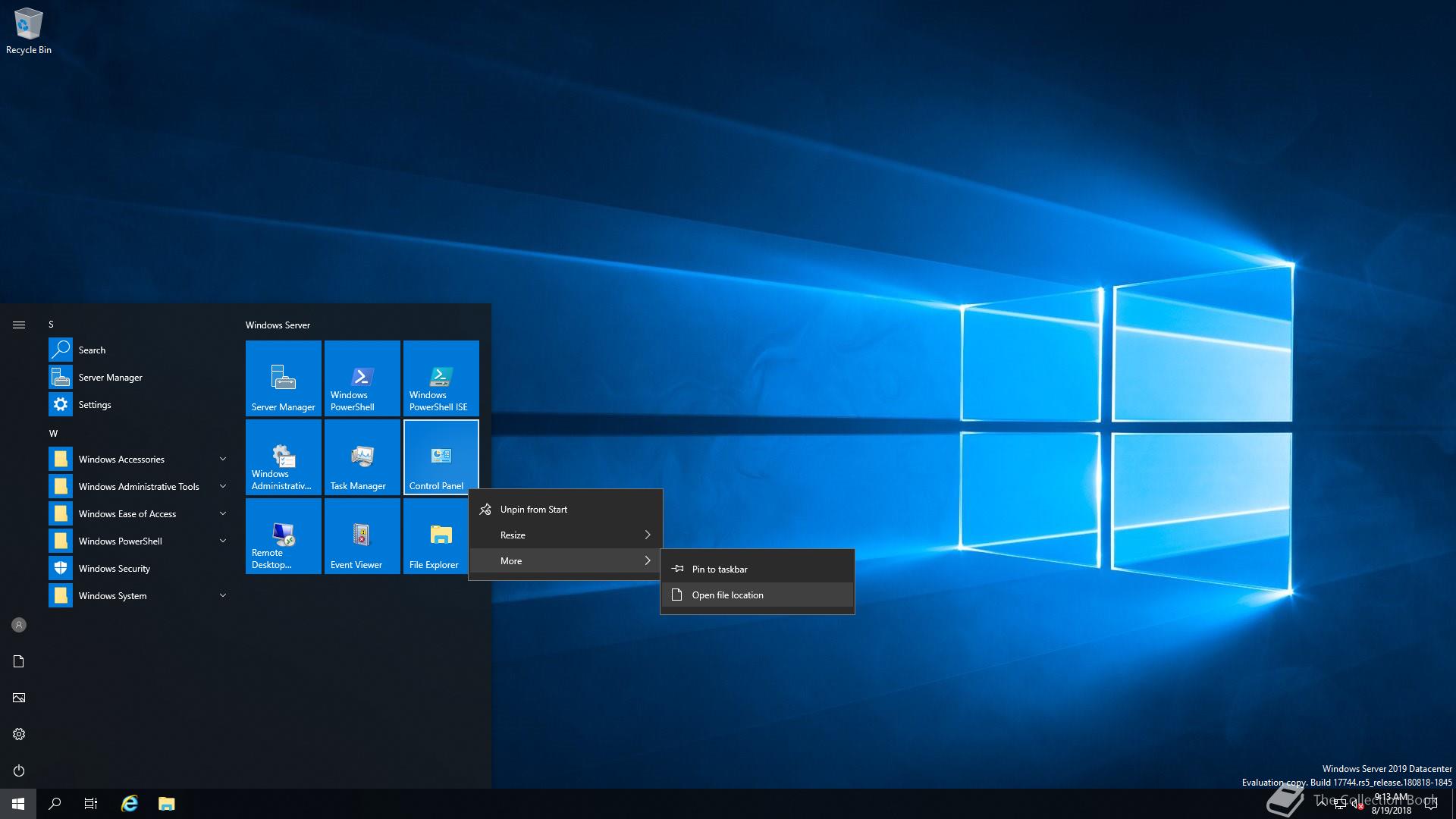Click the network icon in system tray
The image size is (1456, 819).
tap(1340, 804)
